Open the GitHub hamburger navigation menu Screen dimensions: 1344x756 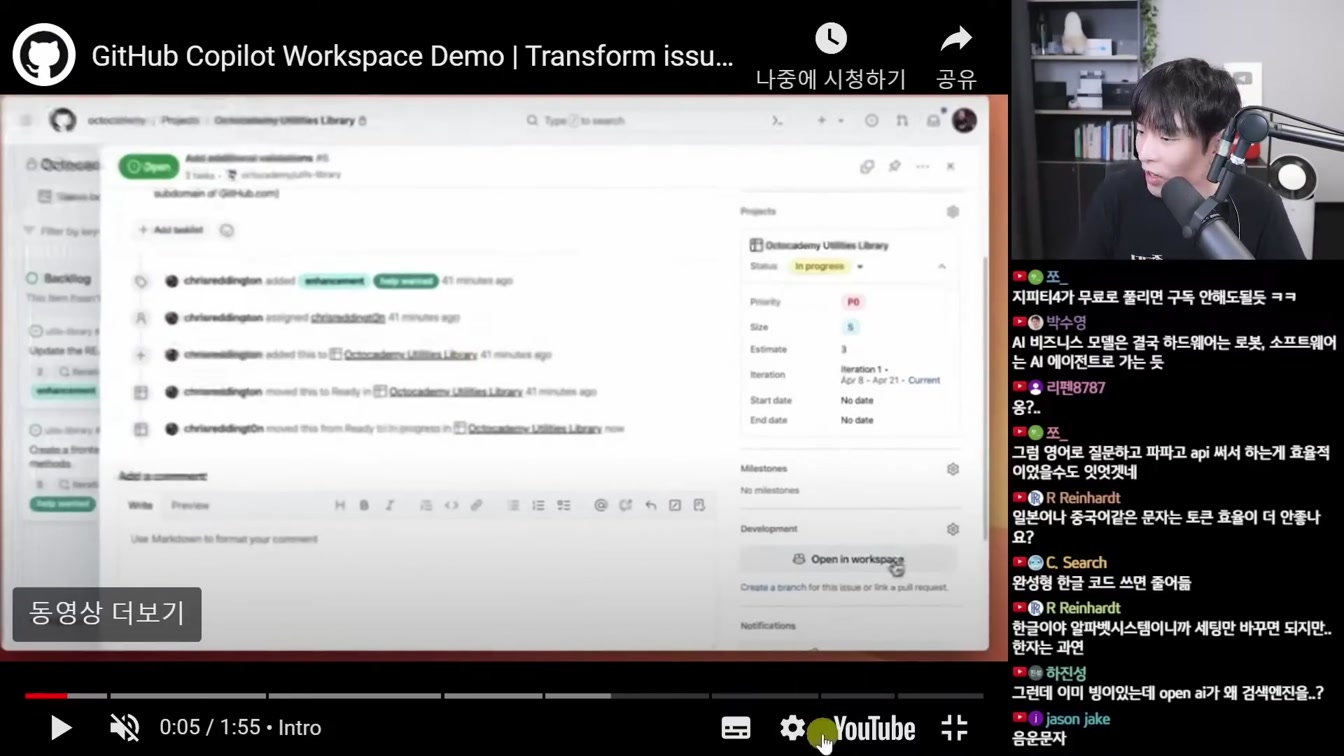(x=26, y=120)
